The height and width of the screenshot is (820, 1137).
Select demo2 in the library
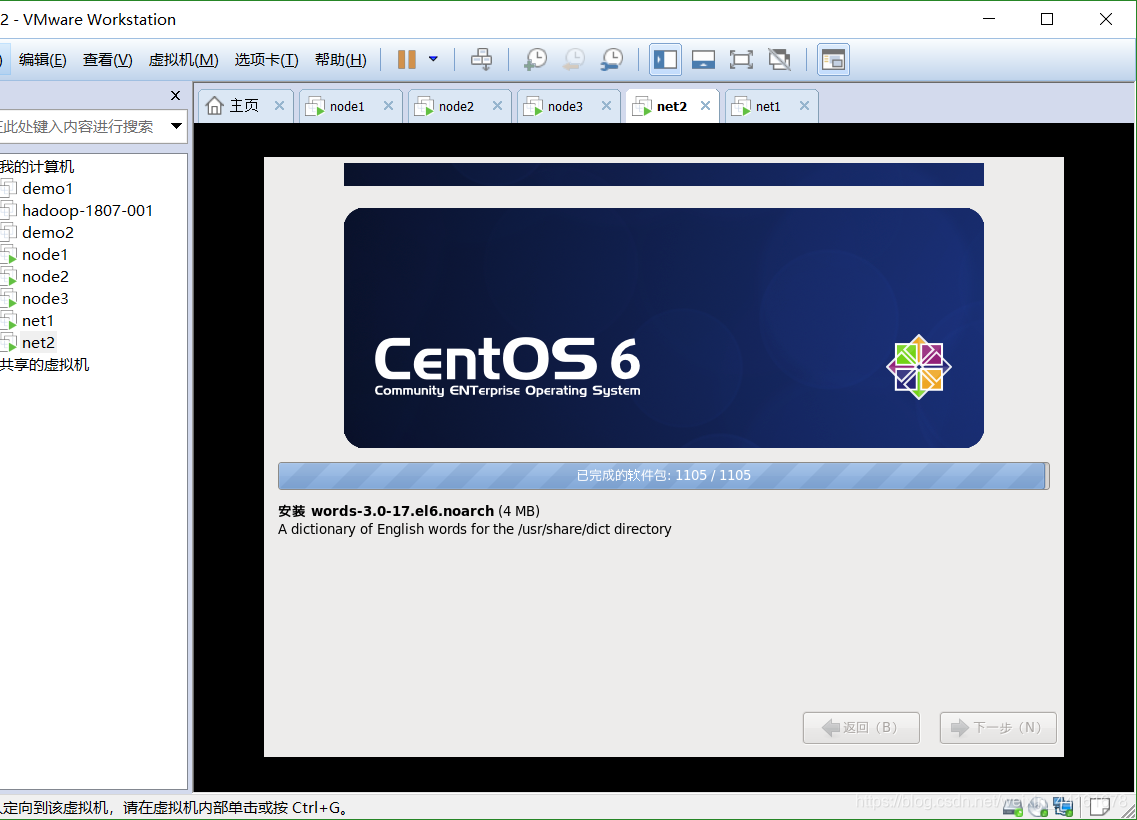point(48,233)
